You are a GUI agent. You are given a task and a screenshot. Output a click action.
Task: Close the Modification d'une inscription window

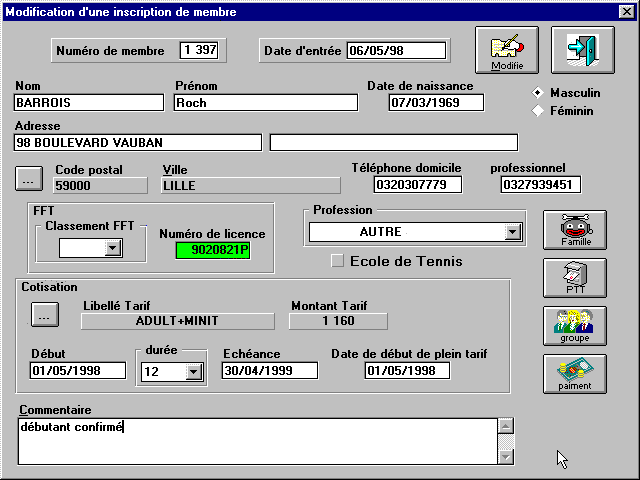626,11
